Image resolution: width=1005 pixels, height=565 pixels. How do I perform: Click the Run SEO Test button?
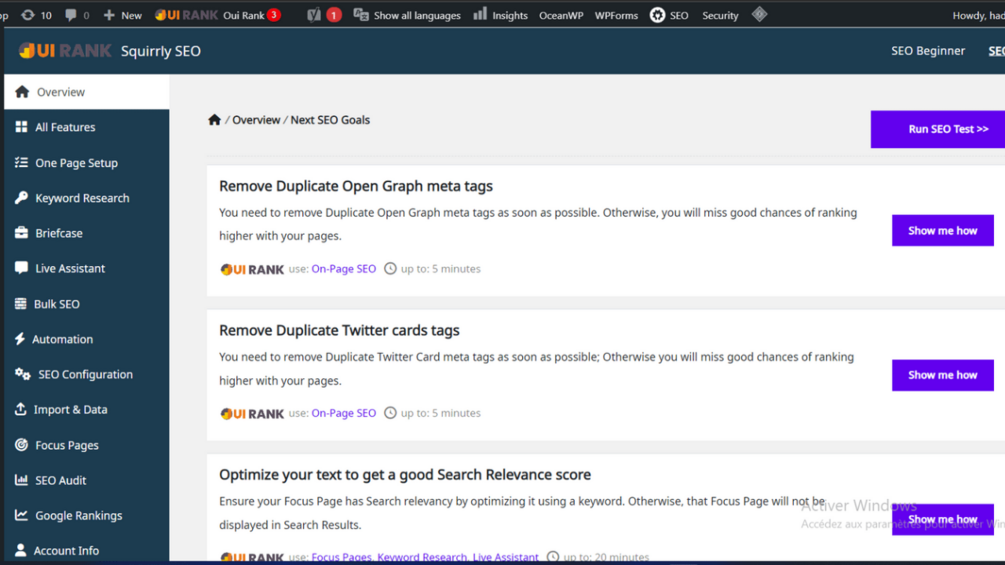pyautogui.click(x=938, y=129)
